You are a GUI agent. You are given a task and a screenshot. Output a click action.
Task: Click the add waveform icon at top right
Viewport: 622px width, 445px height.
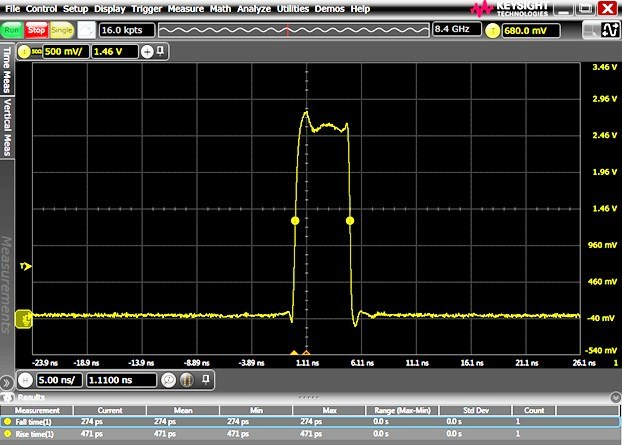tap(610, 30)
